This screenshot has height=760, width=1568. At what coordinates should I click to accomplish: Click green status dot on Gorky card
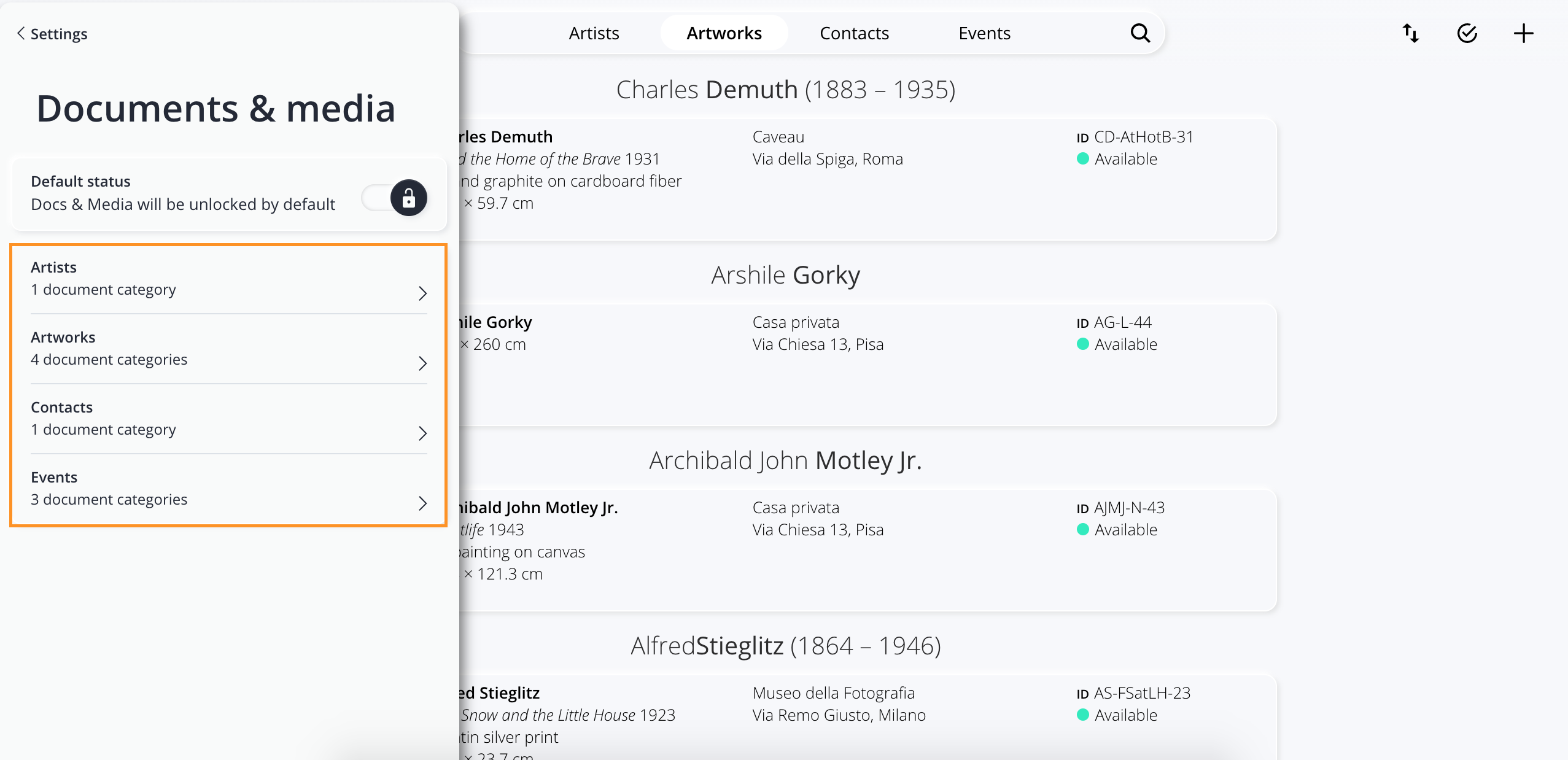click(1083, 344)
